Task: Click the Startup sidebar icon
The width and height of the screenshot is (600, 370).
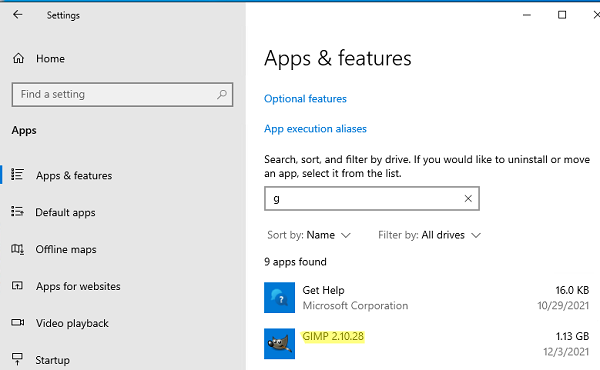Action: pos(17,359)
